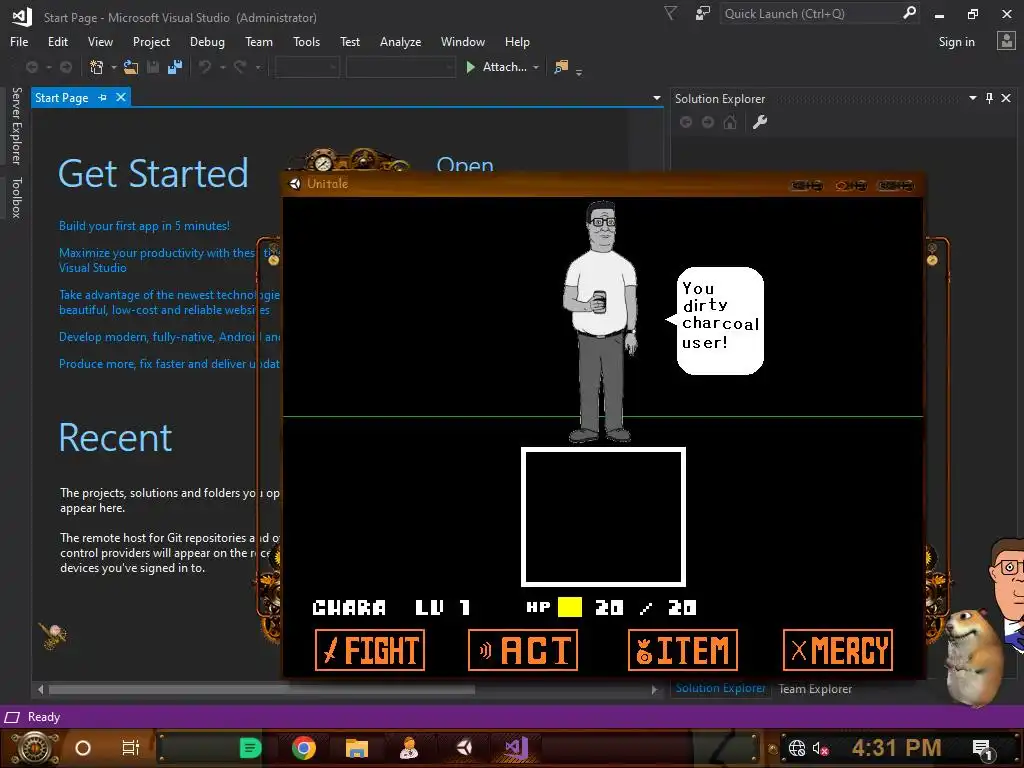Click the Save toolbar icon

point(153,67)
